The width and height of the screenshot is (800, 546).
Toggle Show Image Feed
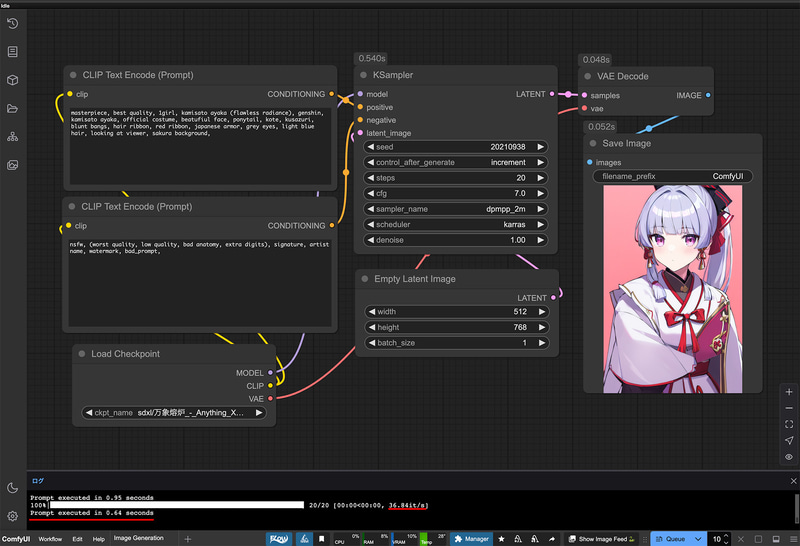[x=601, y=539]
